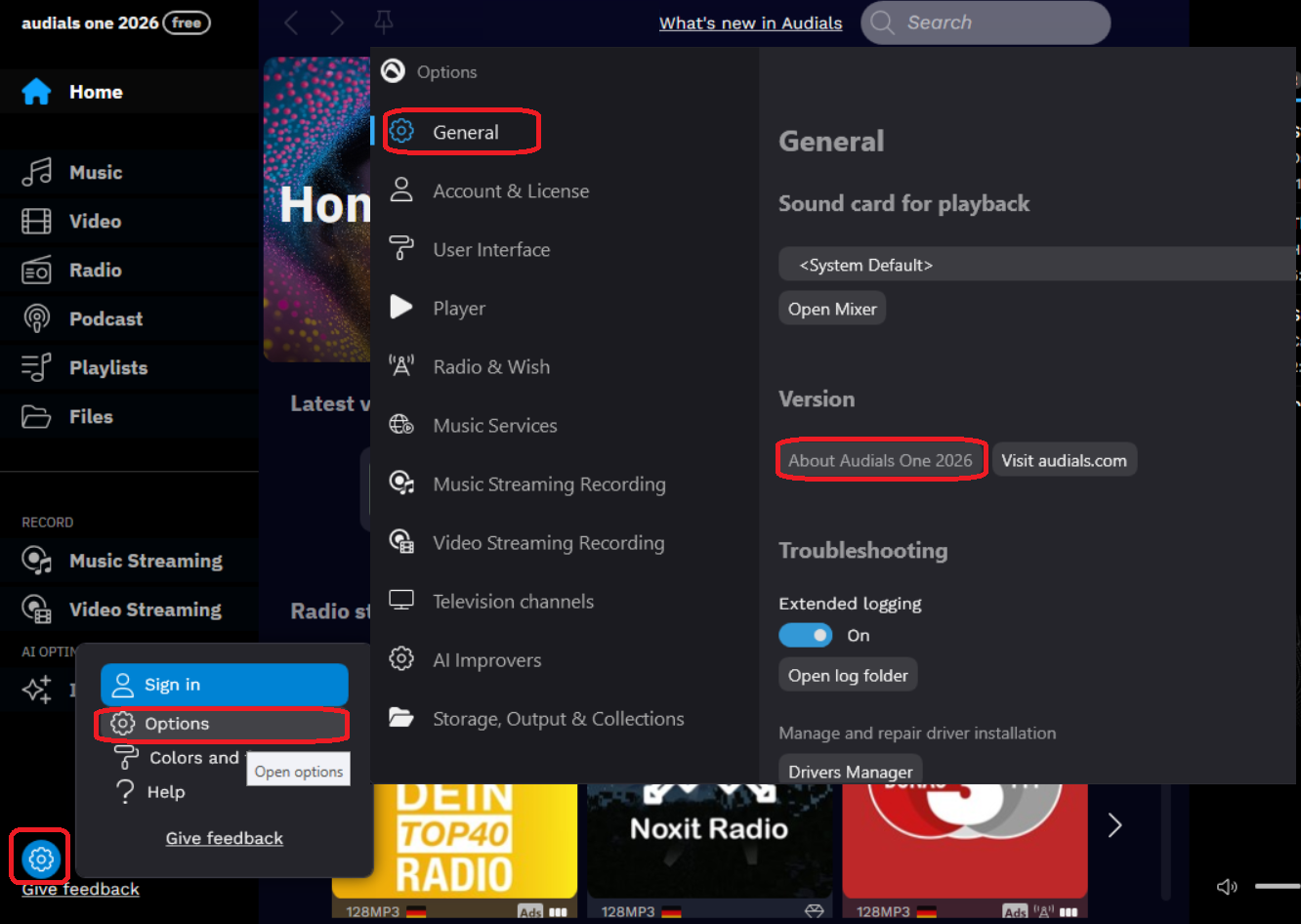Open the red radio station tile
The image size is (1301, 924).
click(965, 842)
